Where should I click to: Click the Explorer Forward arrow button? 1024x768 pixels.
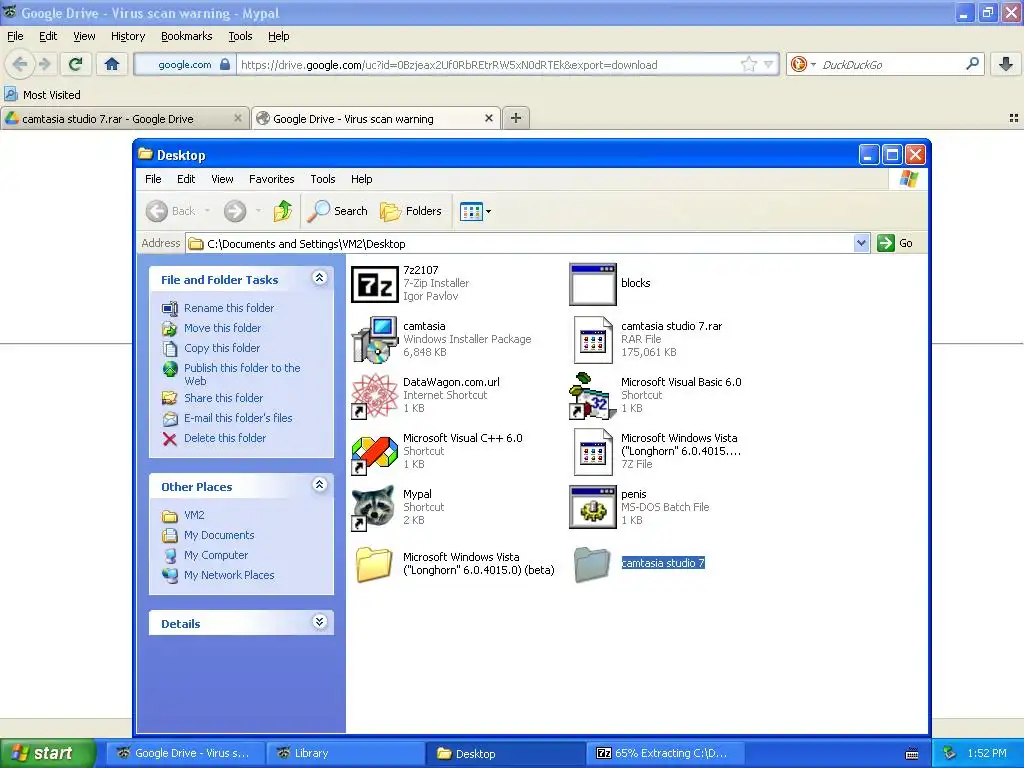pyautogui.click(x=235, y=211)
